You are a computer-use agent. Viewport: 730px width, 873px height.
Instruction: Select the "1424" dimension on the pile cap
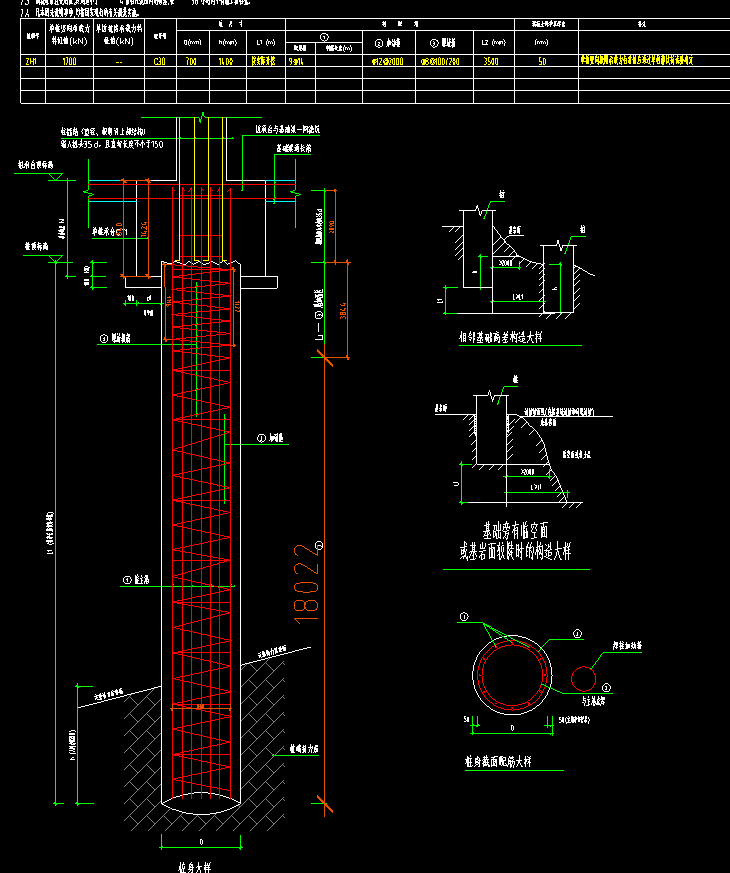(x=144, y=229)
